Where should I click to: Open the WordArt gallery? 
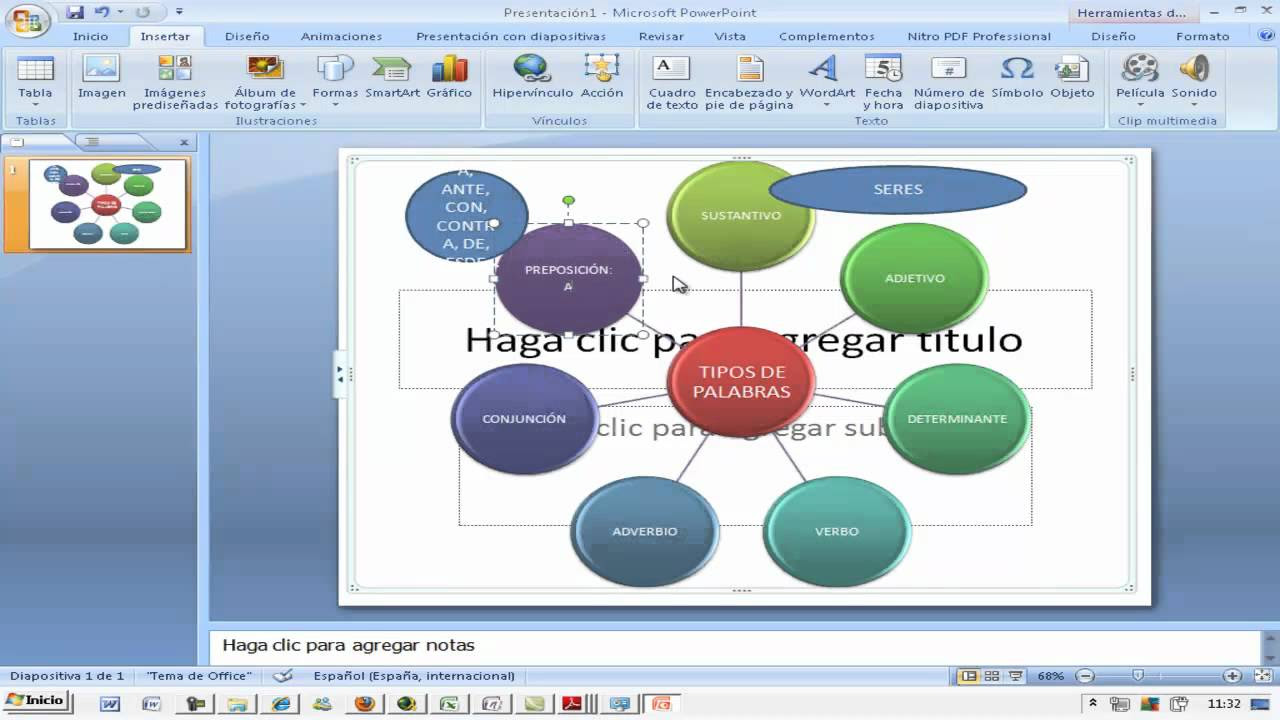[827, 80]
